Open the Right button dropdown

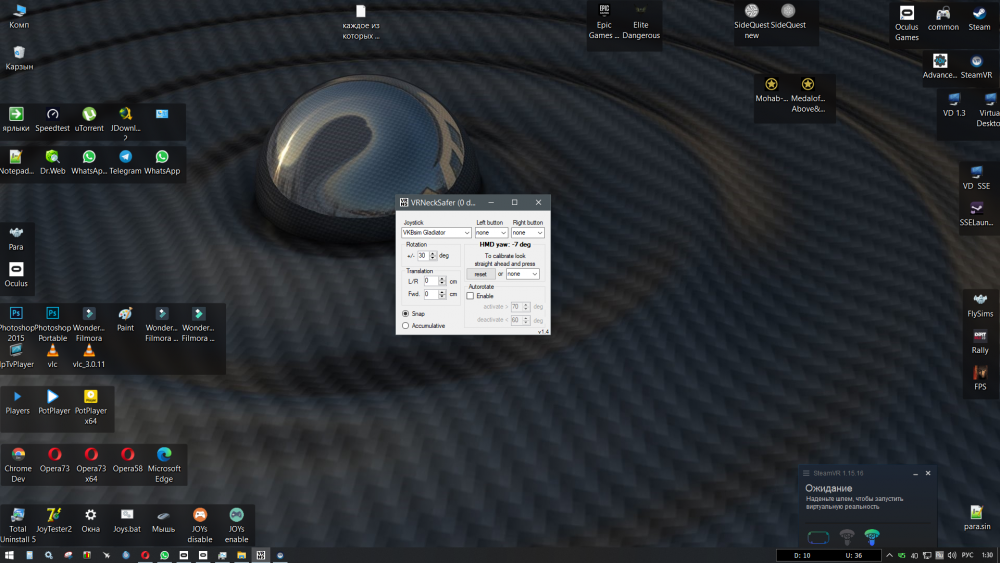[527, 233]
